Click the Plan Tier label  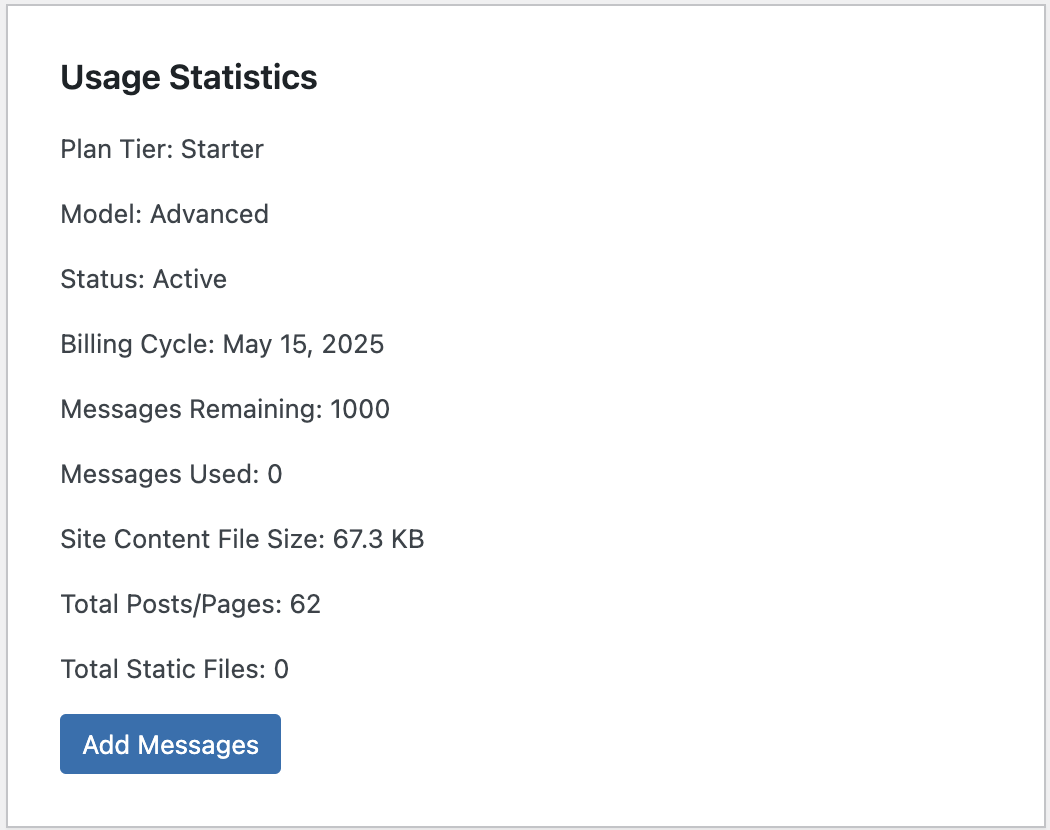pyautogui.click(x=117, y=150)
